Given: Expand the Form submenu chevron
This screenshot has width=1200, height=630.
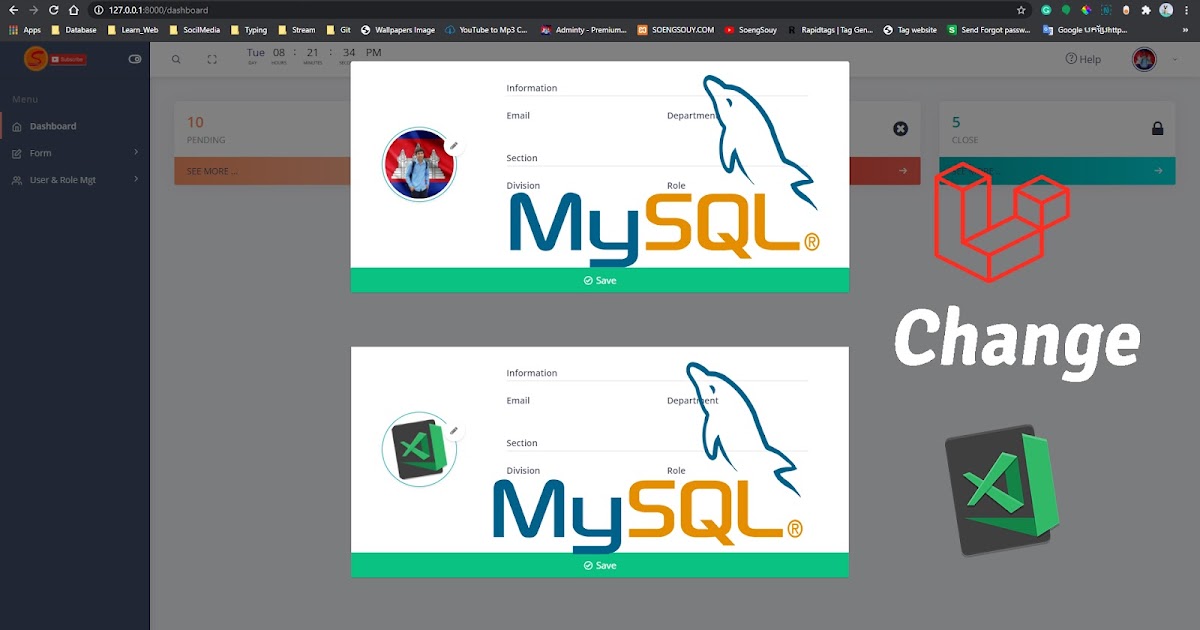Looking at the screenshot, I should [x=136, y=152].
